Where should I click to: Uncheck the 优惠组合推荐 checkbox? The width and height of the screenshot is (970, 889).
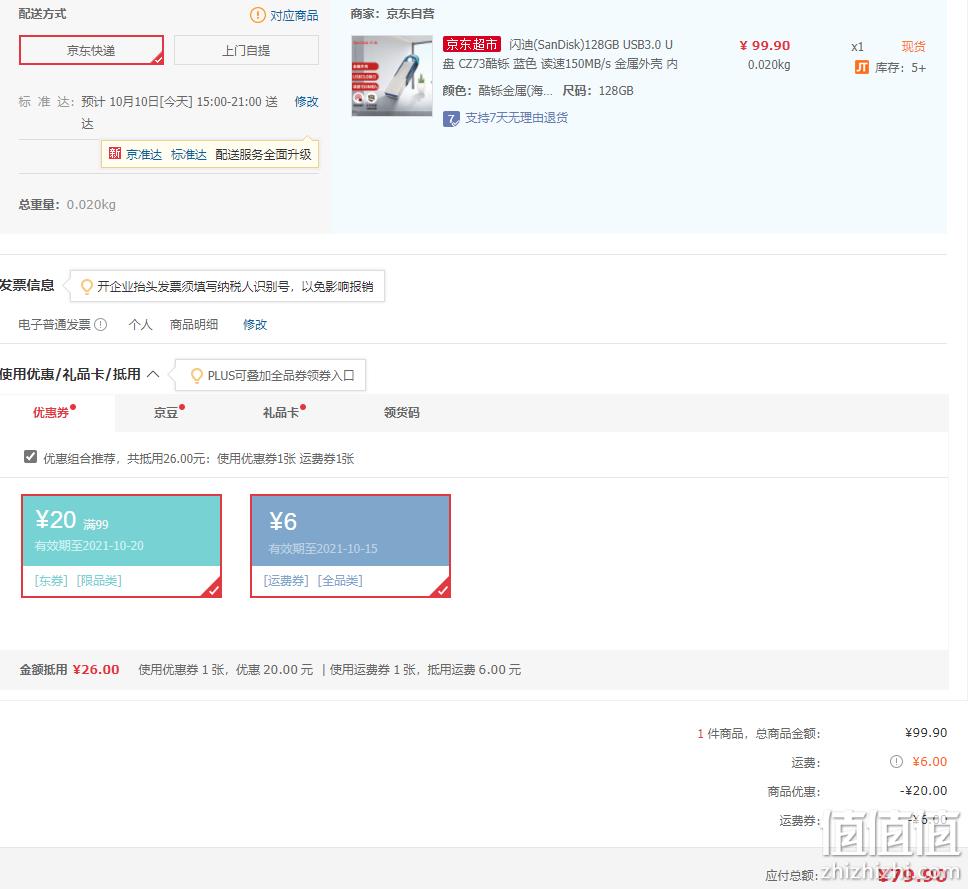coord(30,457)
